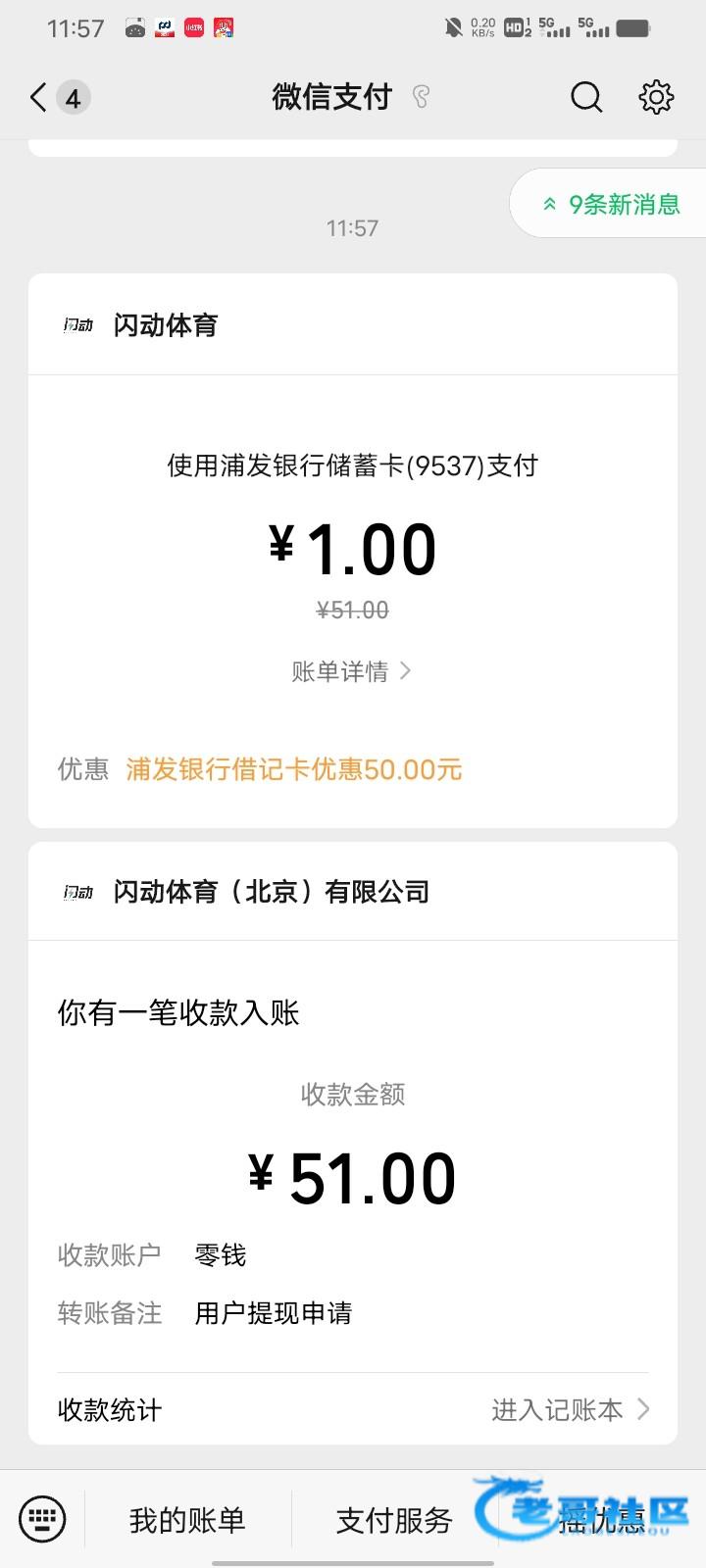706x1568 pixels.
Task: Tap 浦发银行借记卡优惠50.00元 discount text
Action: pos(294,769)
